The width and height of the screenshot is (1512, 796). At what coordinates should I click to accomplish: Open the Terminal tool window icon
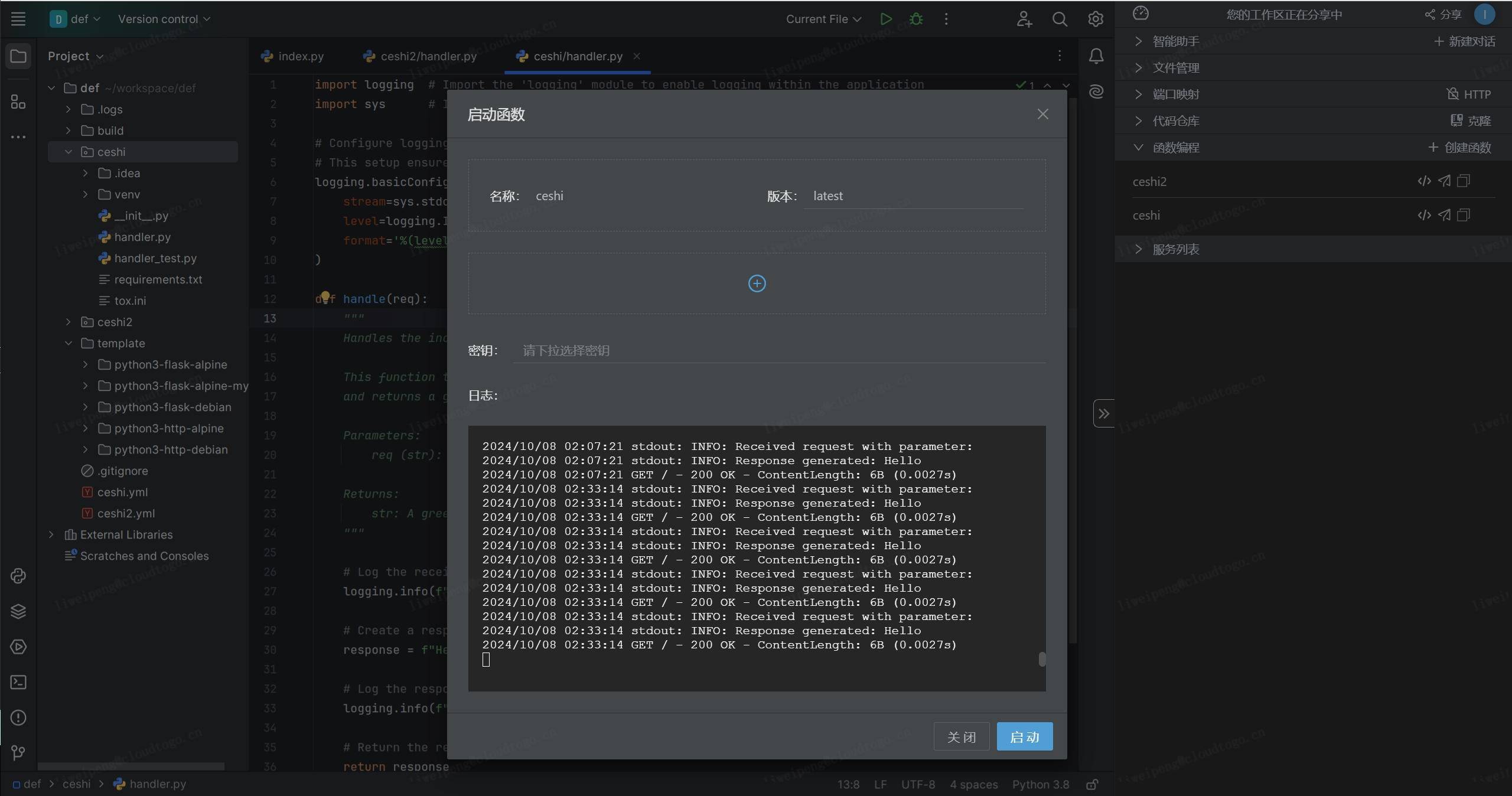pos(18,682)
